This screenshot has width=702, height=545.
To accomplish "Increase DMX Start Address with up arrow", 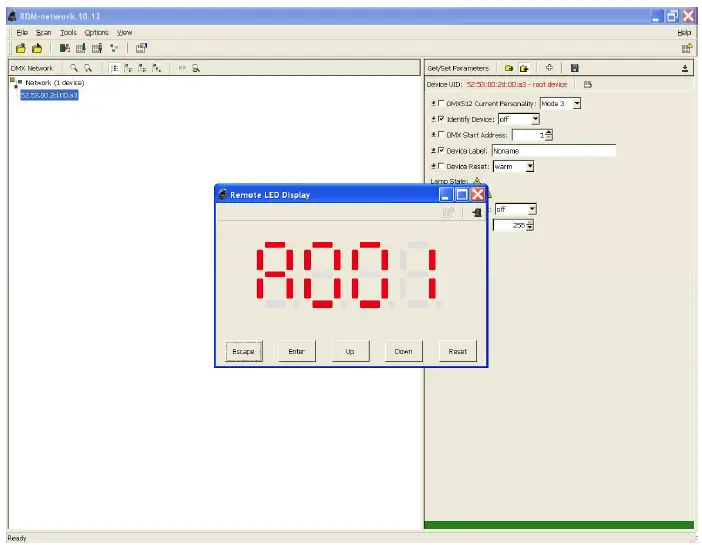I will tap(549, 132).
